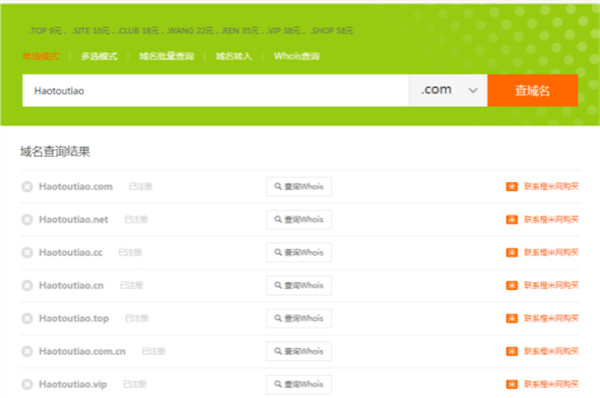Click the 已注册 status next to Haotoutiao.com.cn

pyautogui.click(x=153, y=351)
